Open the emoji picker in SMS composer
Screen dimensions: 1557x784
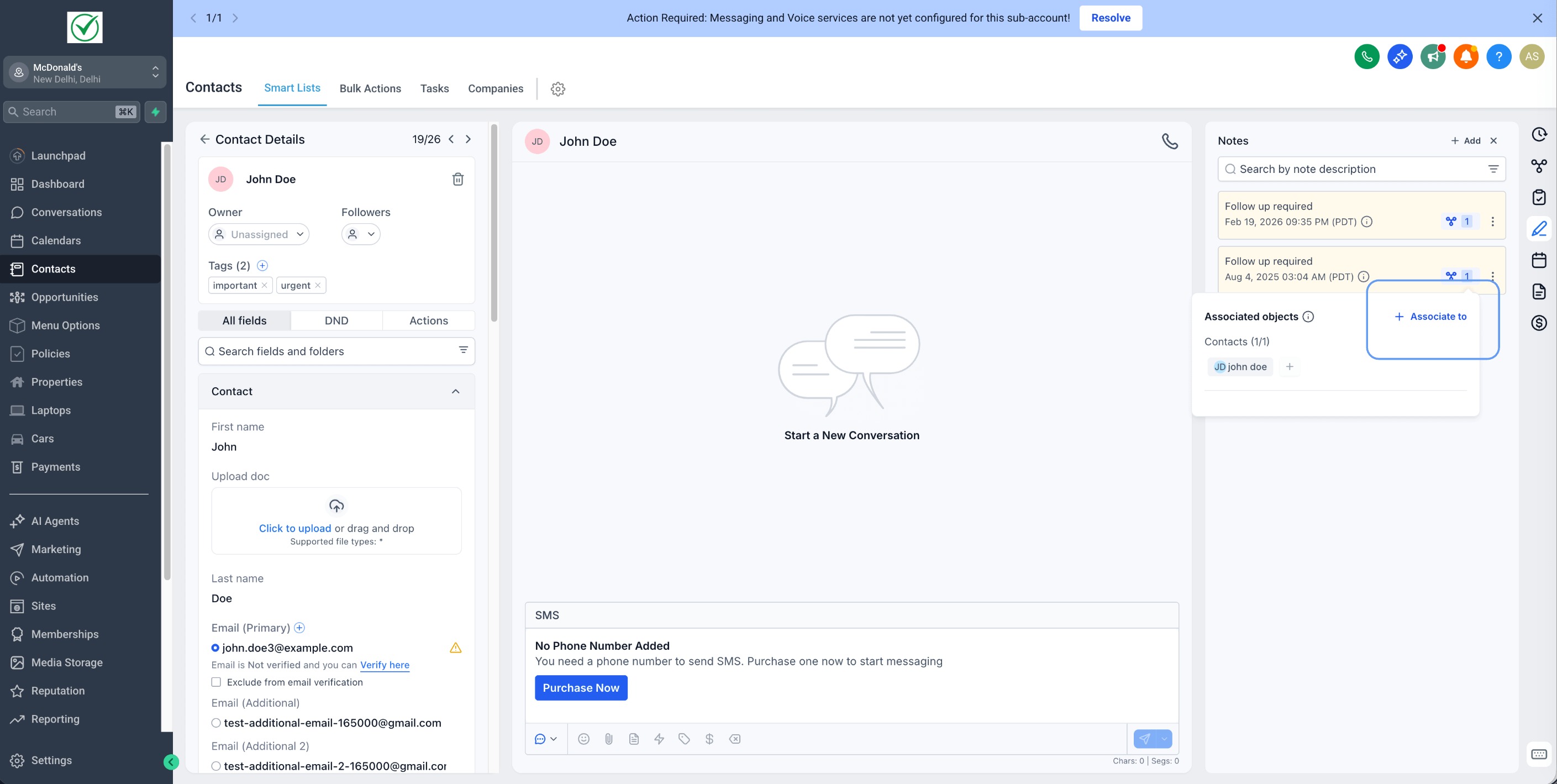click(x=583, y=739)
